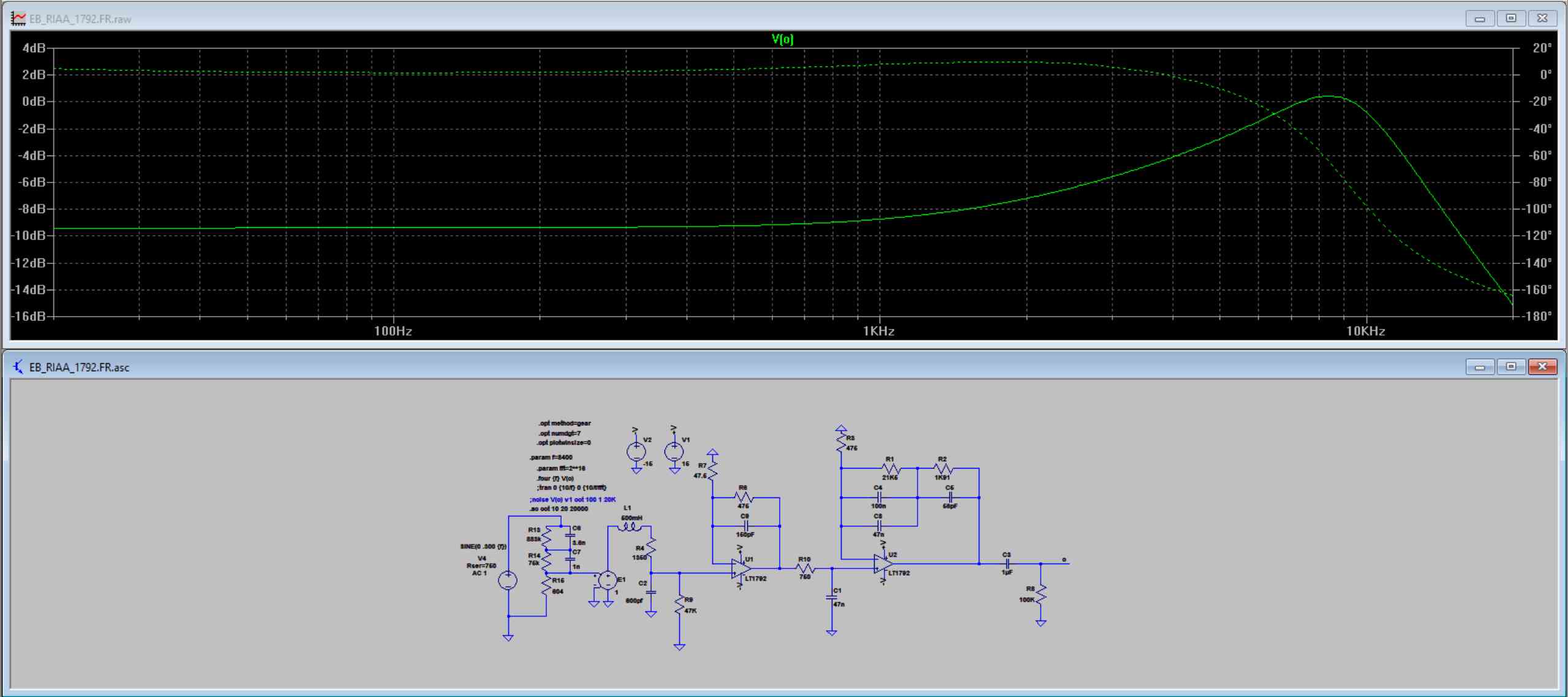Click the ground symbol below resistor R9
Image resolution: width=1568 pixels, height=697 pixels.
[679, 647]
